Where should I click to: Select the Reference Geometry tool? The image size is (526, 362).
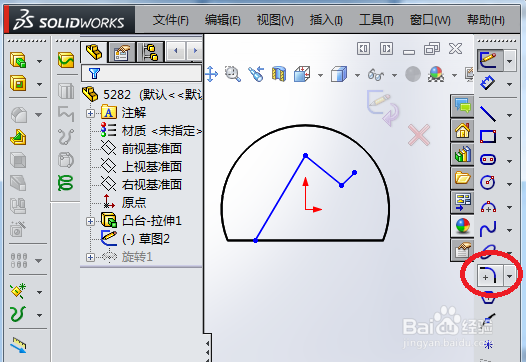click(x=18, y=291)
